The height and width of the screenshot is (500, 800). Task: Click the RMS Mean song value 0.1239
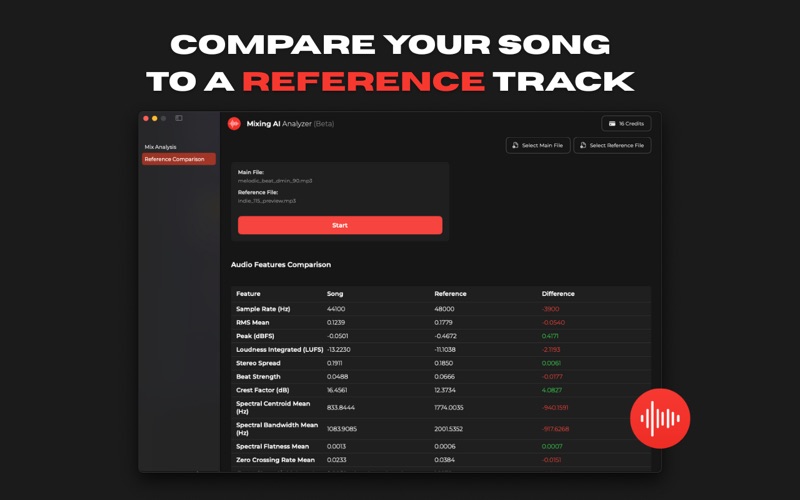pos(336,322)
